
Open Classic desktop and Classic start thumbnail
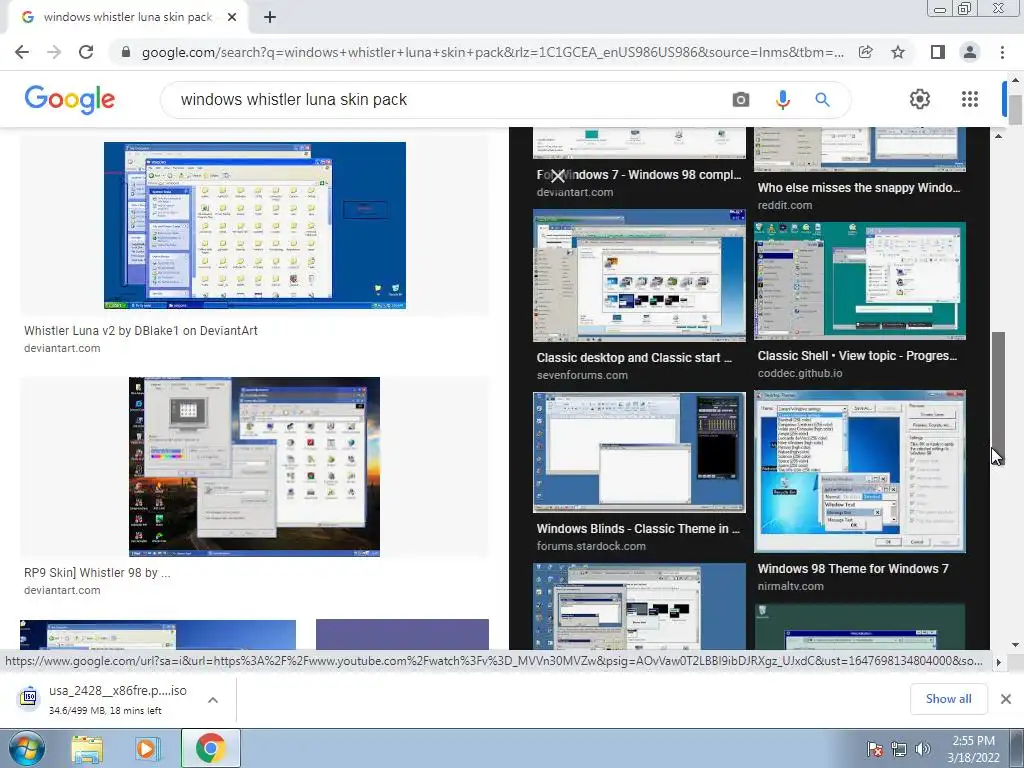[639, 276]
